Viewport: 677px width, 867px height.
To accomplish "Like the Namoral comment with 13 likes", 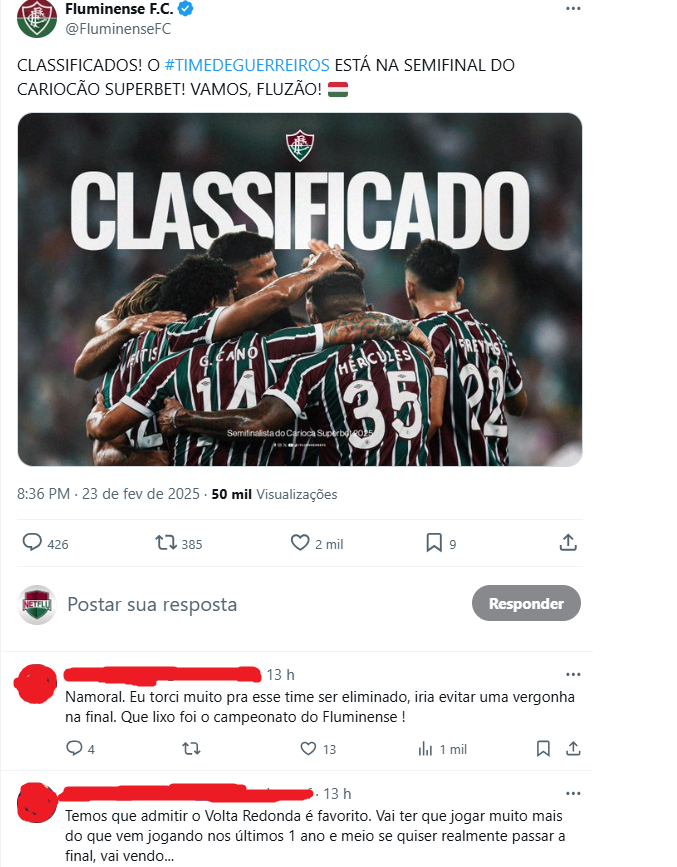I will tap(308, 749).
